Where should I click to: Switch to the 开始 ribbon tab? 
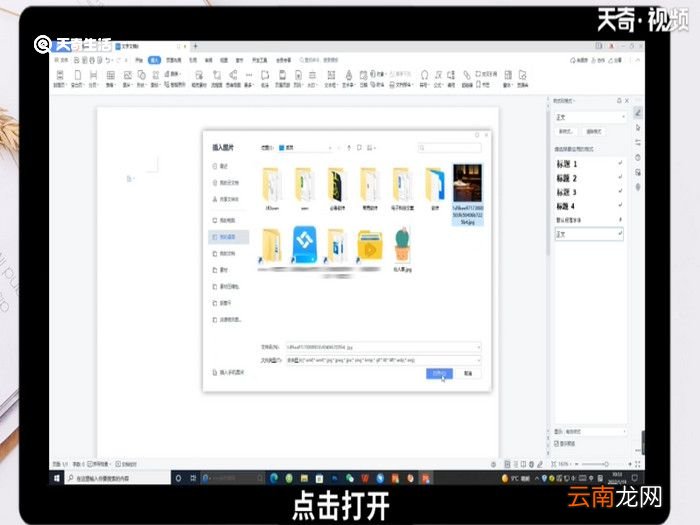pyautogui.click(x=139, y=60)
